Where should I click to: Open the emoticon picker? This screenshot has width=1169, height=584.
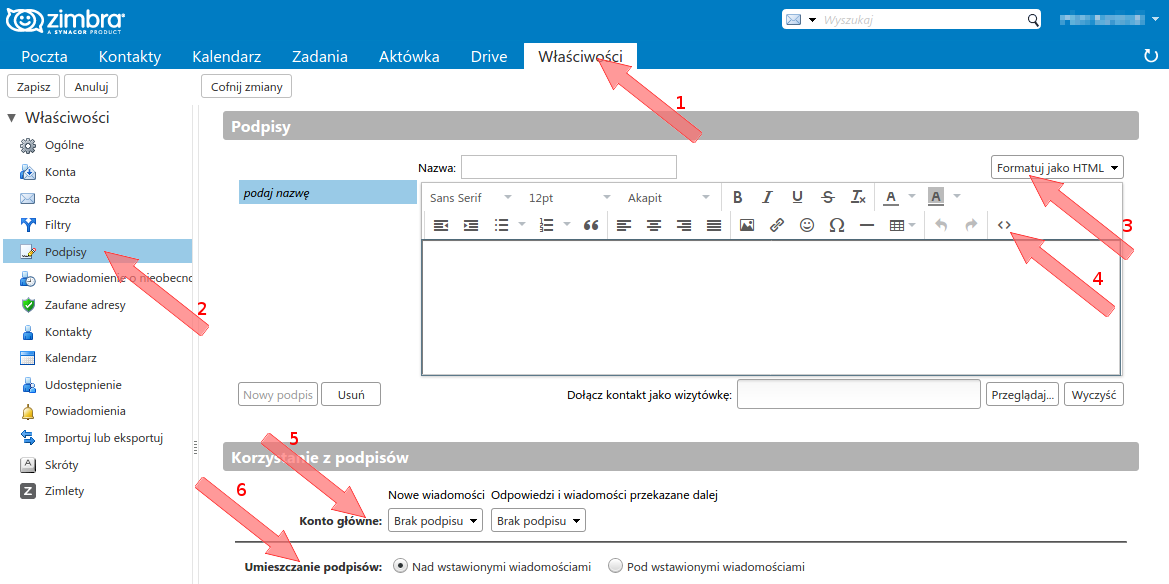click(x=807, y=226)
